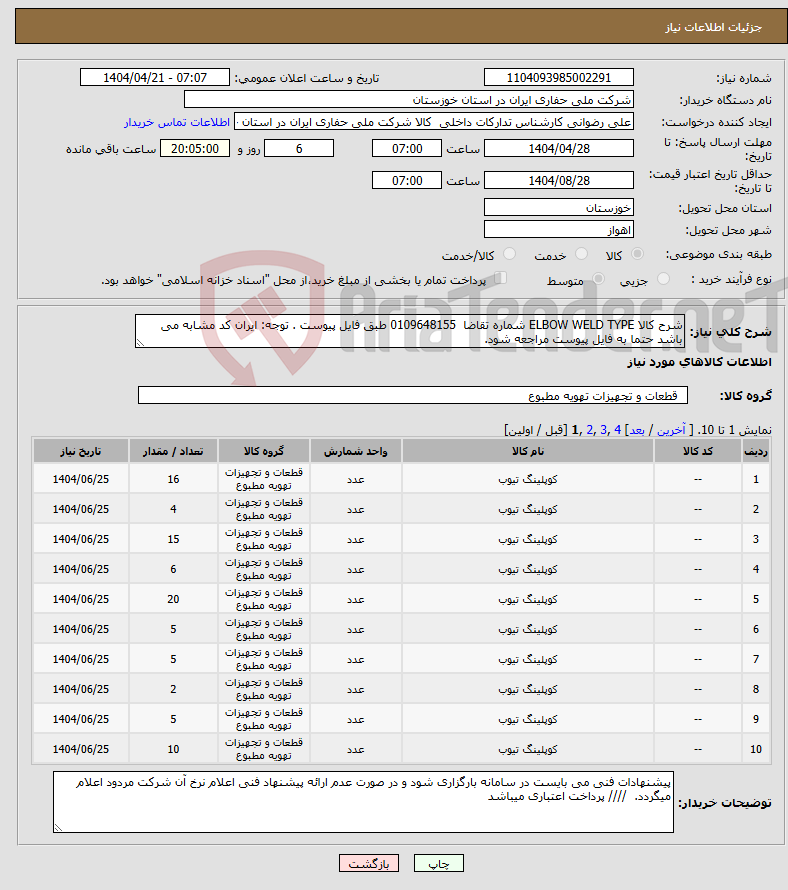
Task: Open the buyer contact info link
Action: (x=177, y=122)
